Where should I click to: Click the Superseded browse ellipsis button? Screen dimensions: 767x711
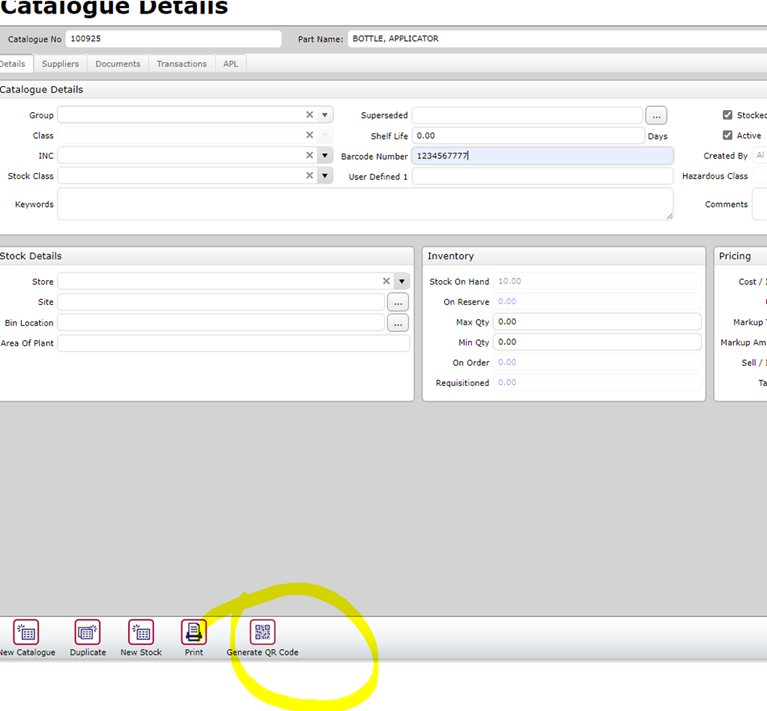pos(656,115)
